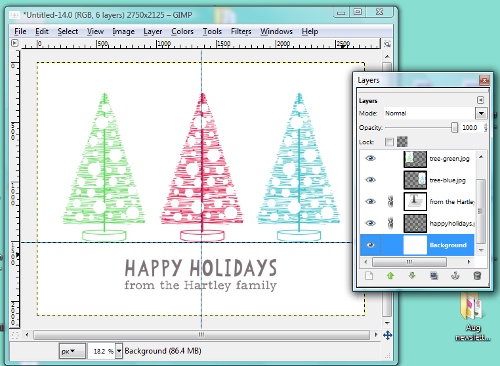Expand the layer Mode dropdown

pos(481,113)
